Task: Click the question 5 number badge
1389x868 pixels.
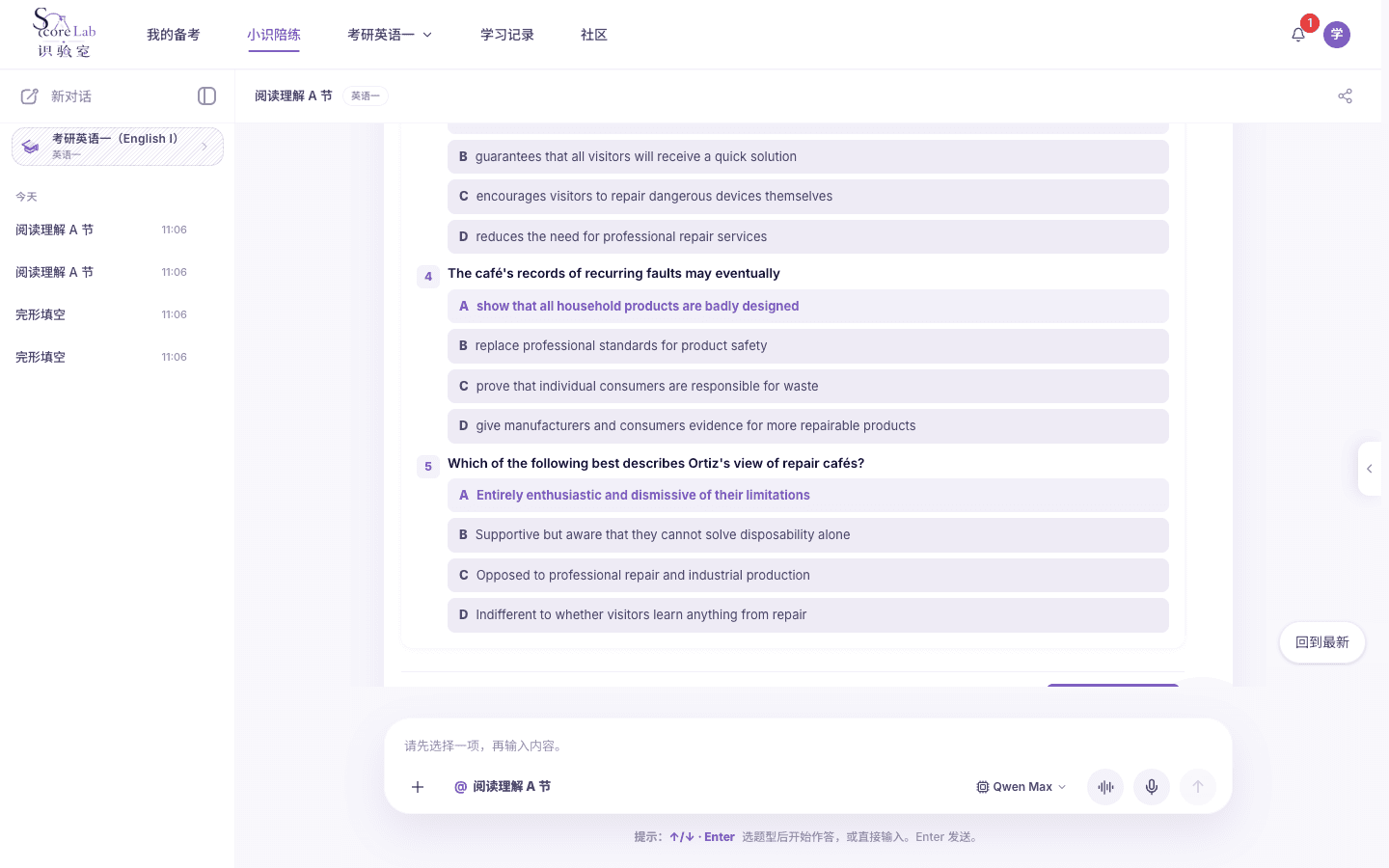Action: [428, 467]
